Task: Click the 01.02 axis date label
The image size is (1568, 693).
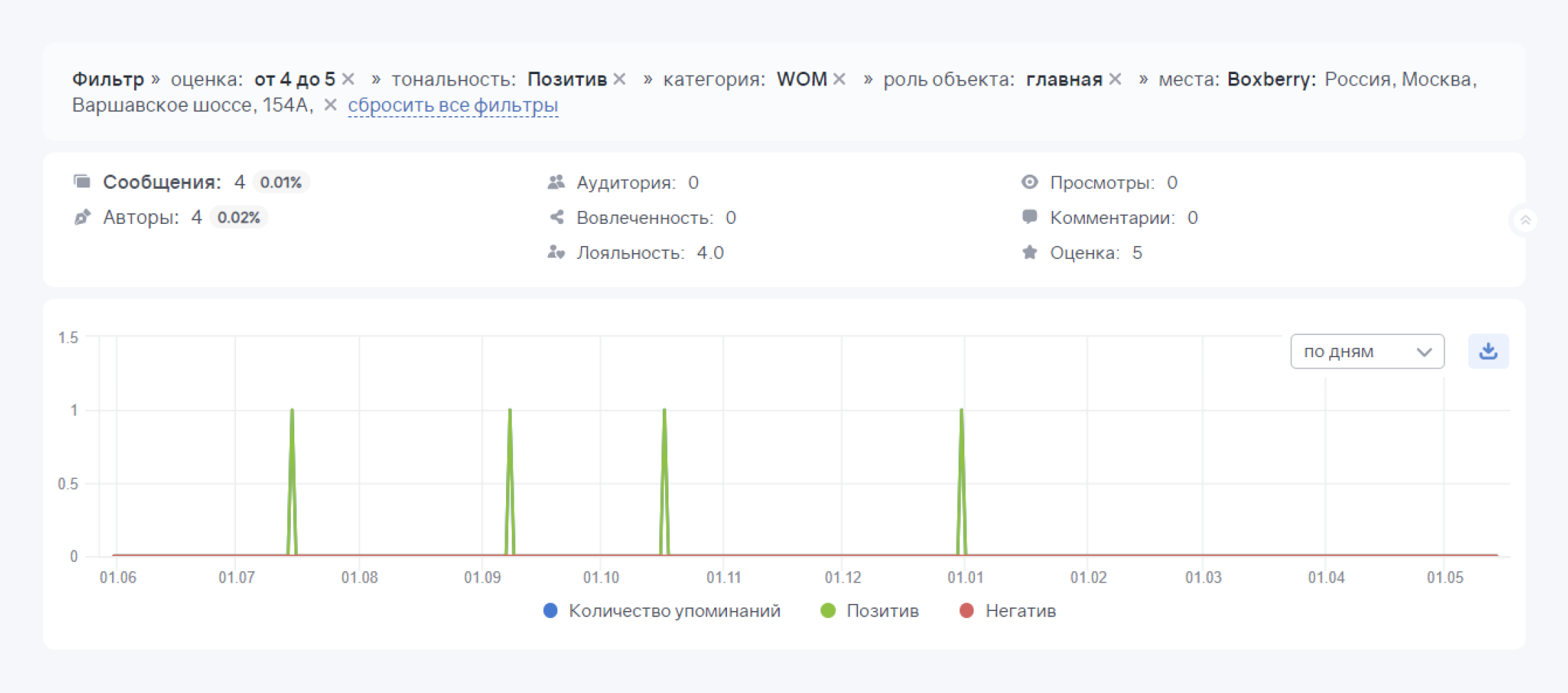Action: click(x=1088, y=577)
